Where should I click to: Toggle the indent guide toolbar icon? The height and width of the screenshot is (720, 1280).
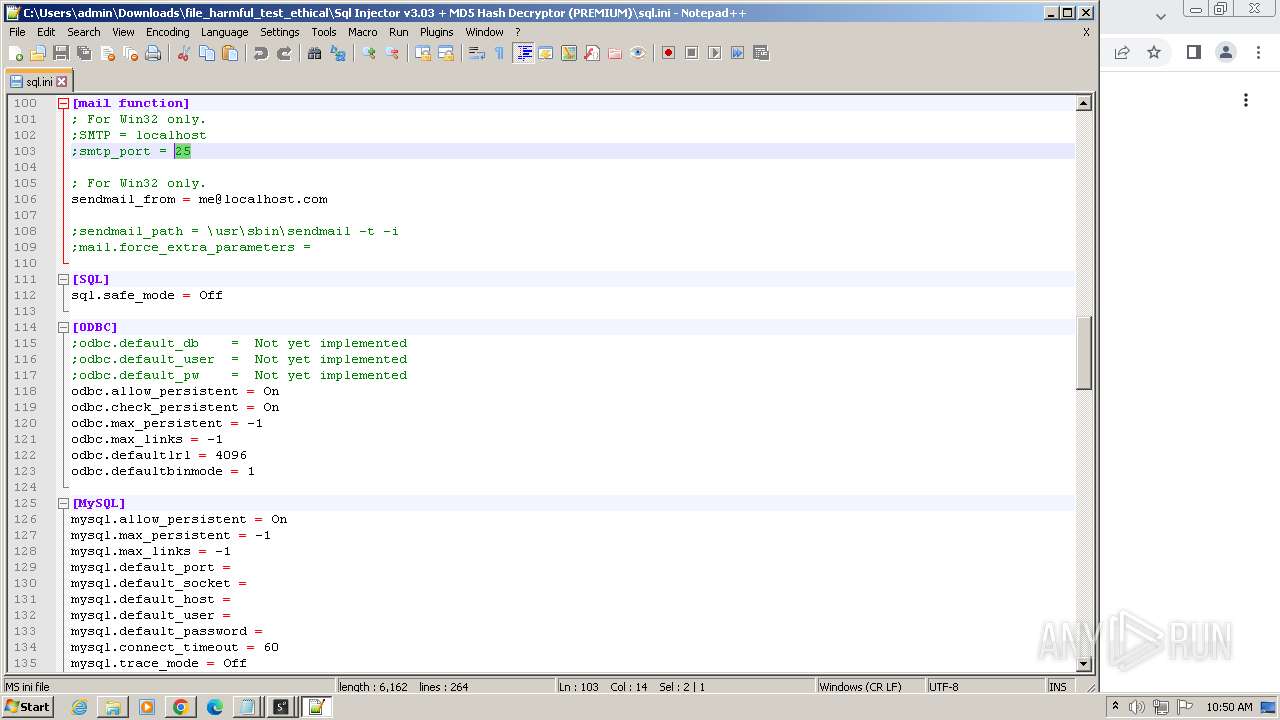pyautogui.click(x=523, y=53)
